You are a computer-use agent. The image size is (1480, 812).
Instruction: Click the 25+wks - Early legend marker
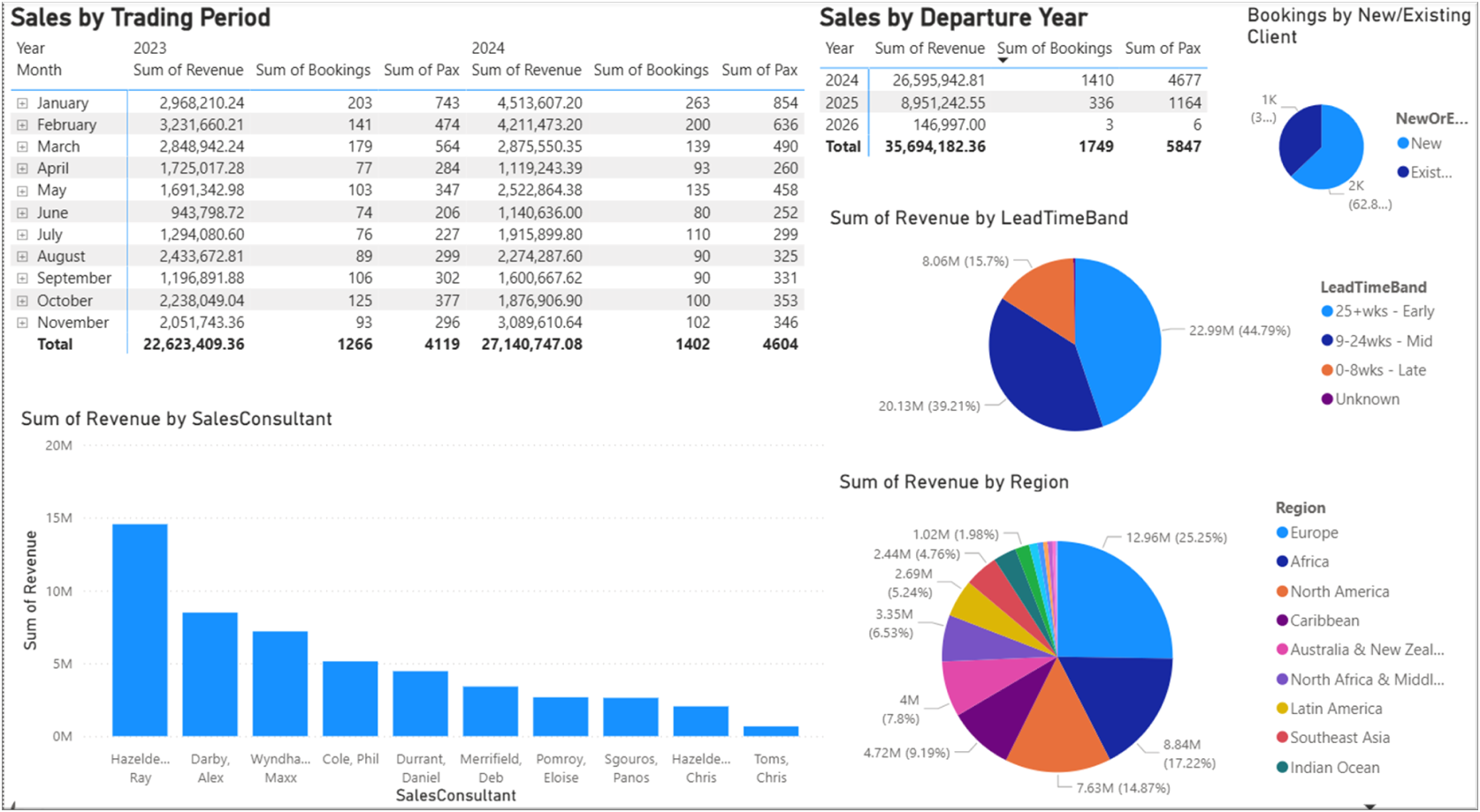[1326, 311]
